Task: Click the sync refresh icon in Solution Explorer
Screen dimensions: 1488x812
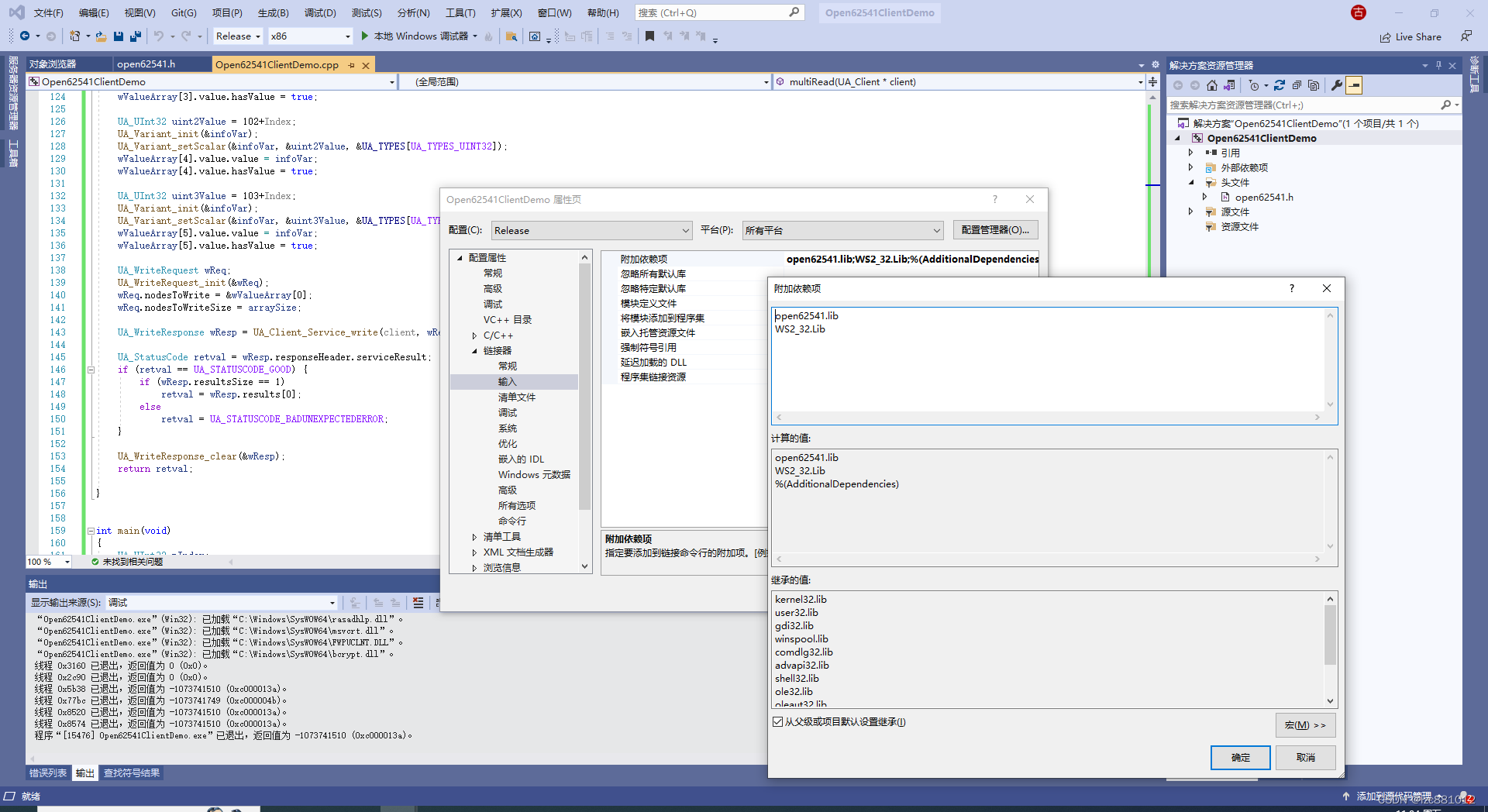Action: click(x=1280, y=85)
